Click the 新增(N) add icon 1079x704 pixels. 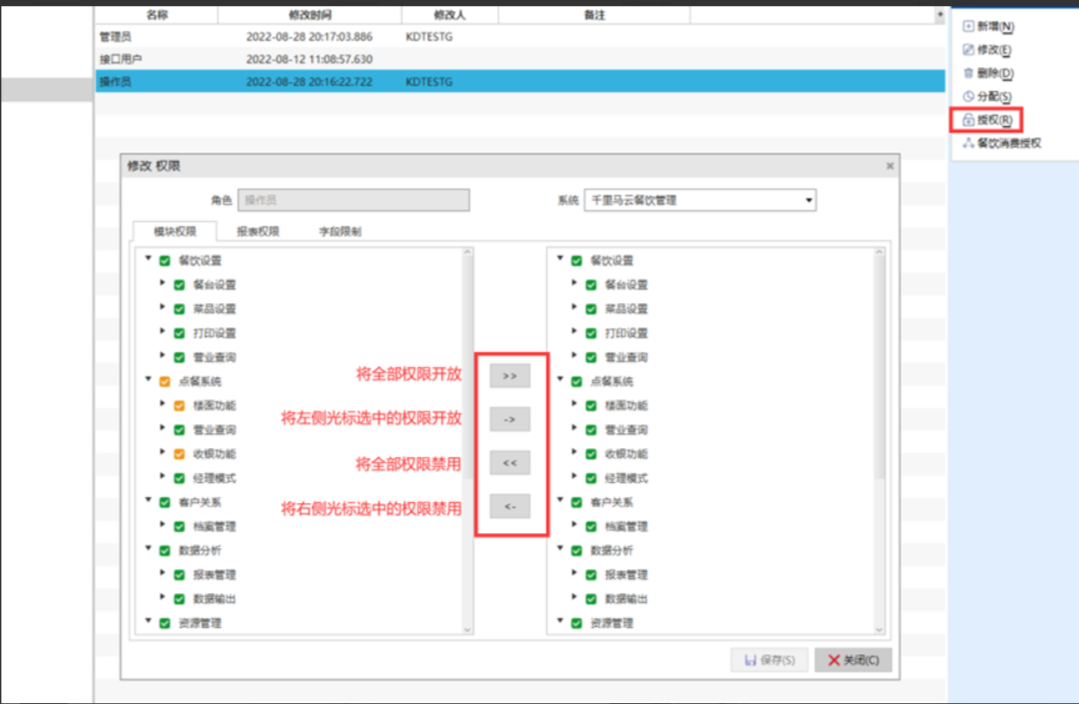[968, 26]
